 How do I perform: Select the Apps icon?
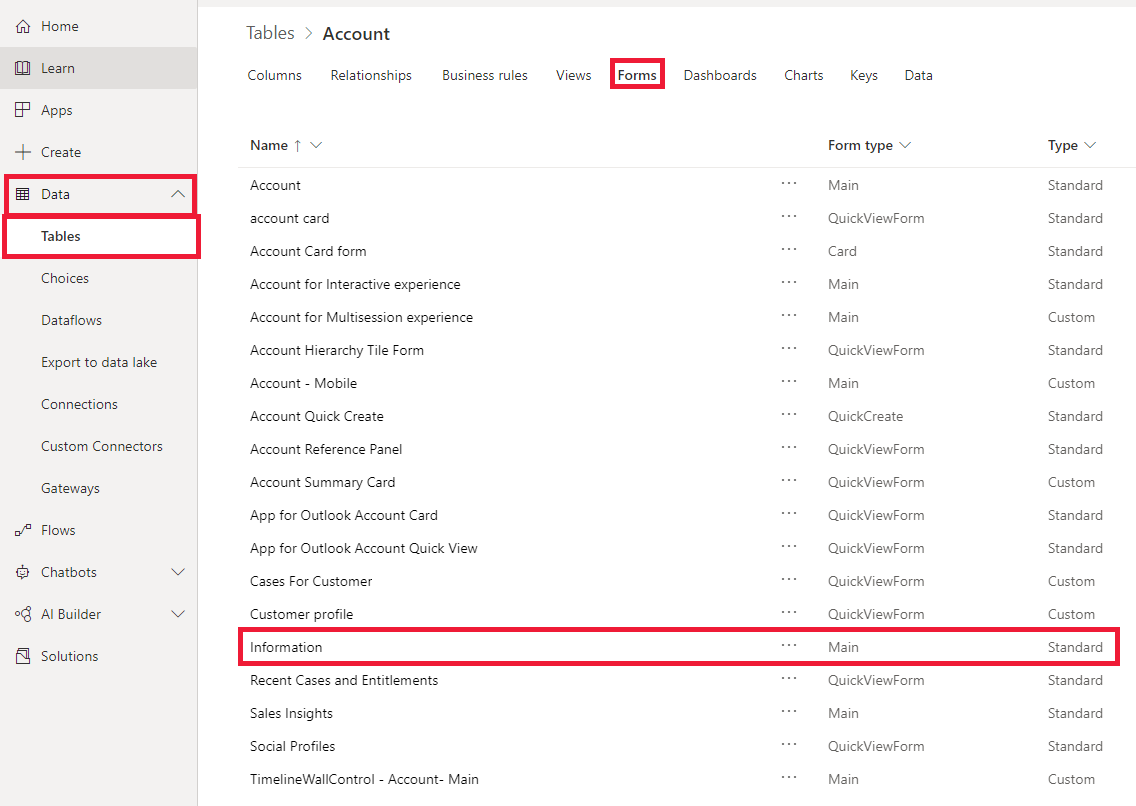pos(22,110)
